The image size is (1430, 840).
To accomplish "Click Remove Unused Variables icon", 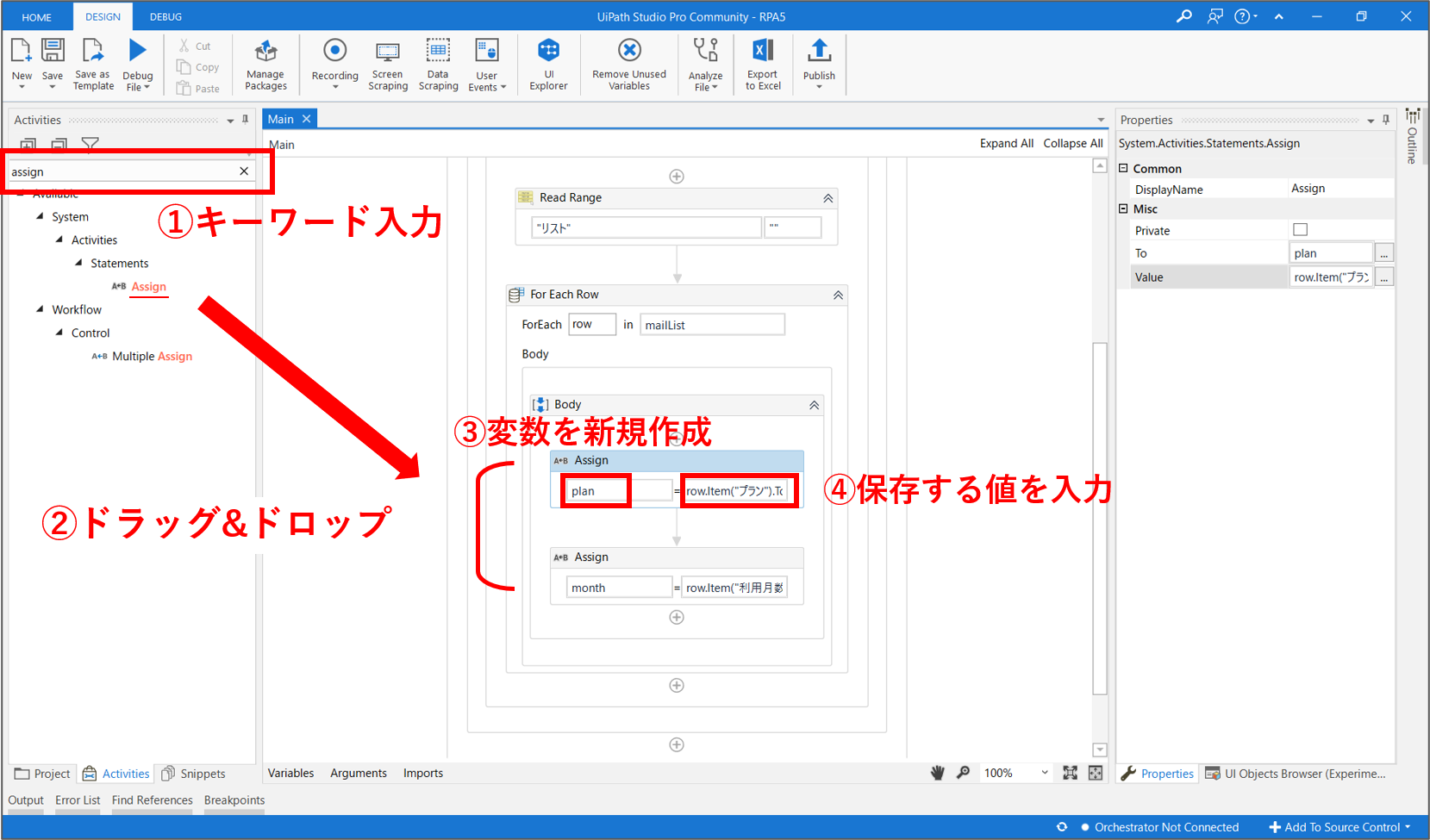I will click(x=629, y=52).
